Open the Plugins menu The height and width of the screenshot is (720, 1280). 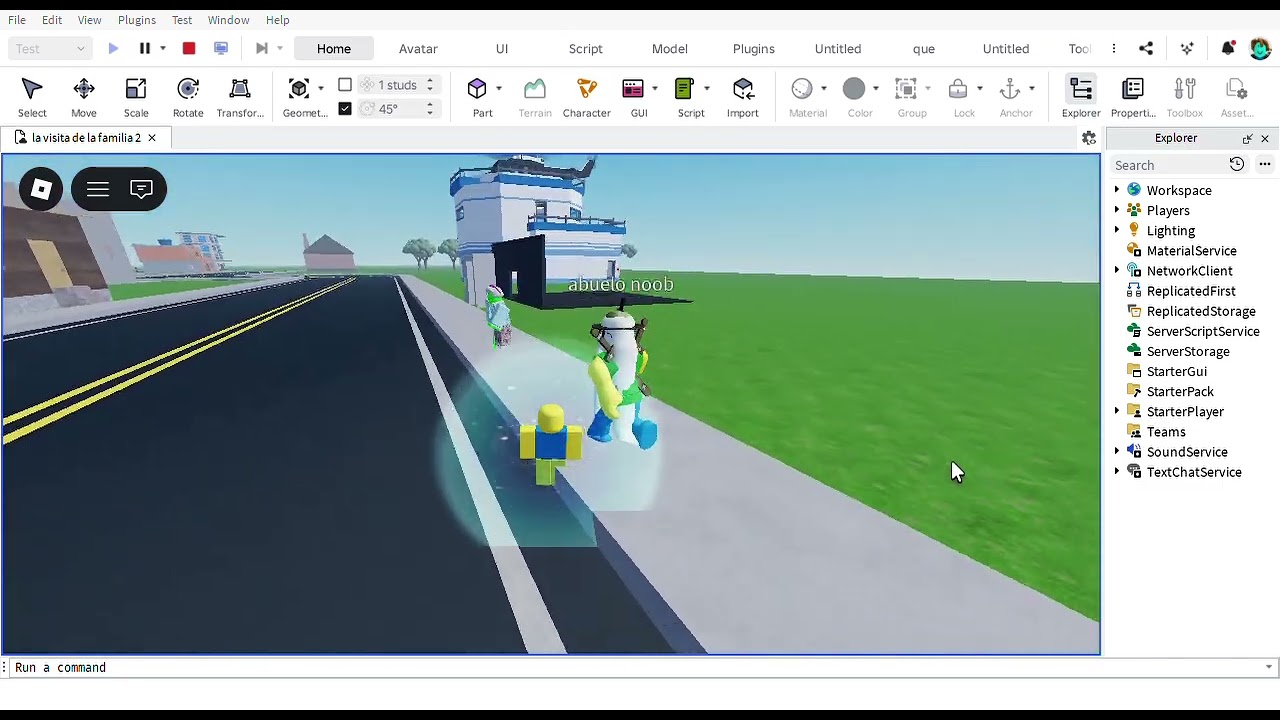pyautogui.click(x=137, y=20)
